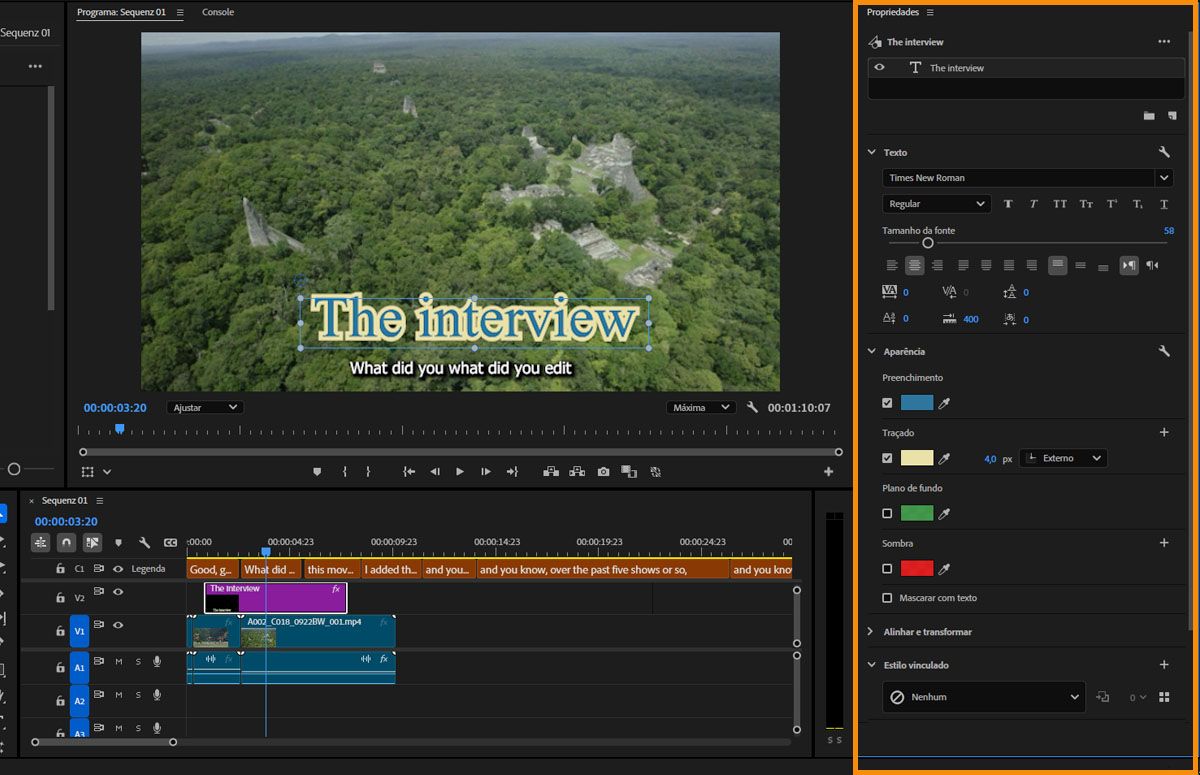Click the Traçado cream color swatch
Screen dimensions: 1200x775
[x=917, y=458]
